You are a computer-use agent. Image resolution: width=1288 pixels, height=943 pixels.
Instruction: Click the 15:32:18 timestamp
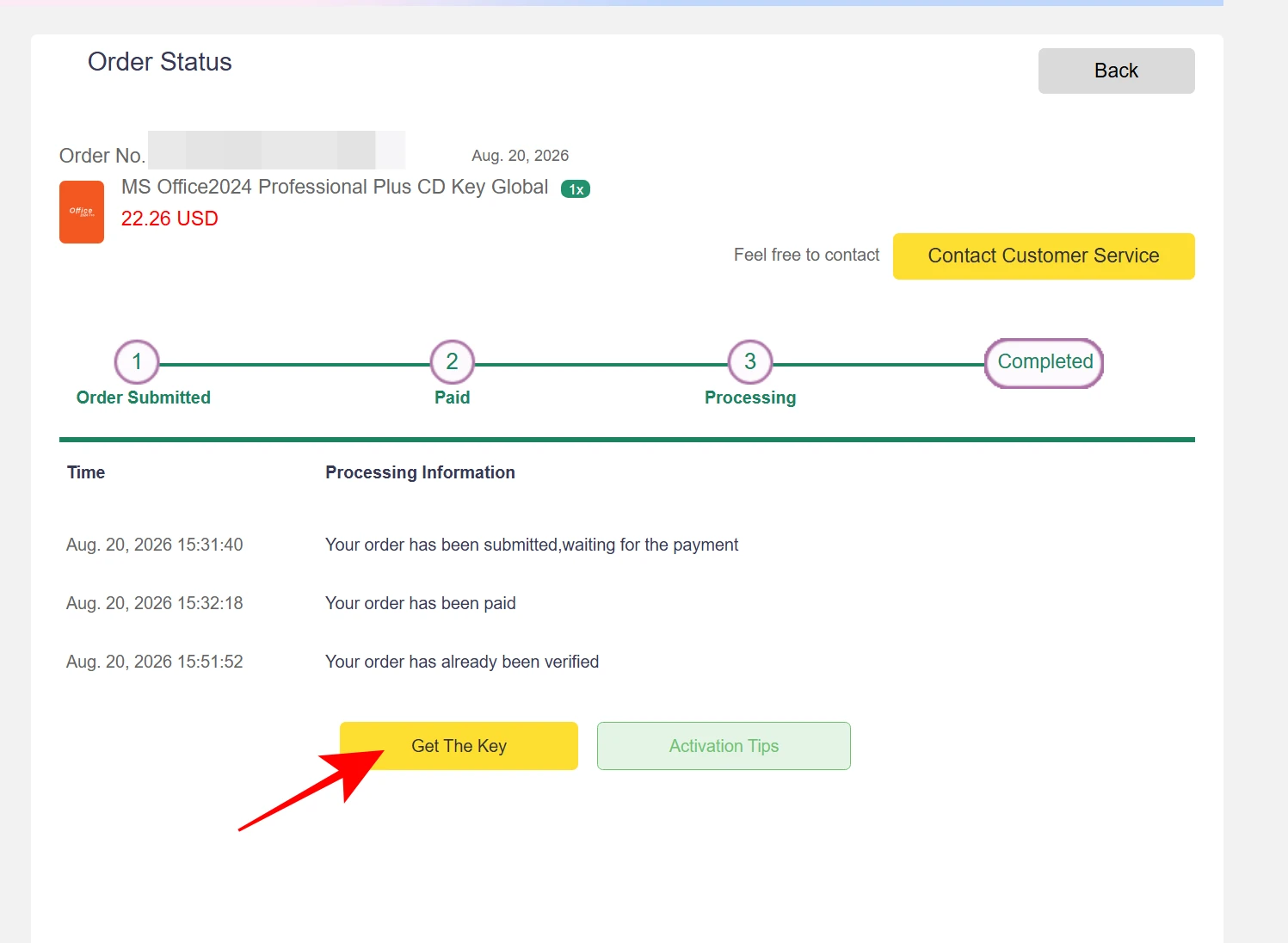coord(155,603)
